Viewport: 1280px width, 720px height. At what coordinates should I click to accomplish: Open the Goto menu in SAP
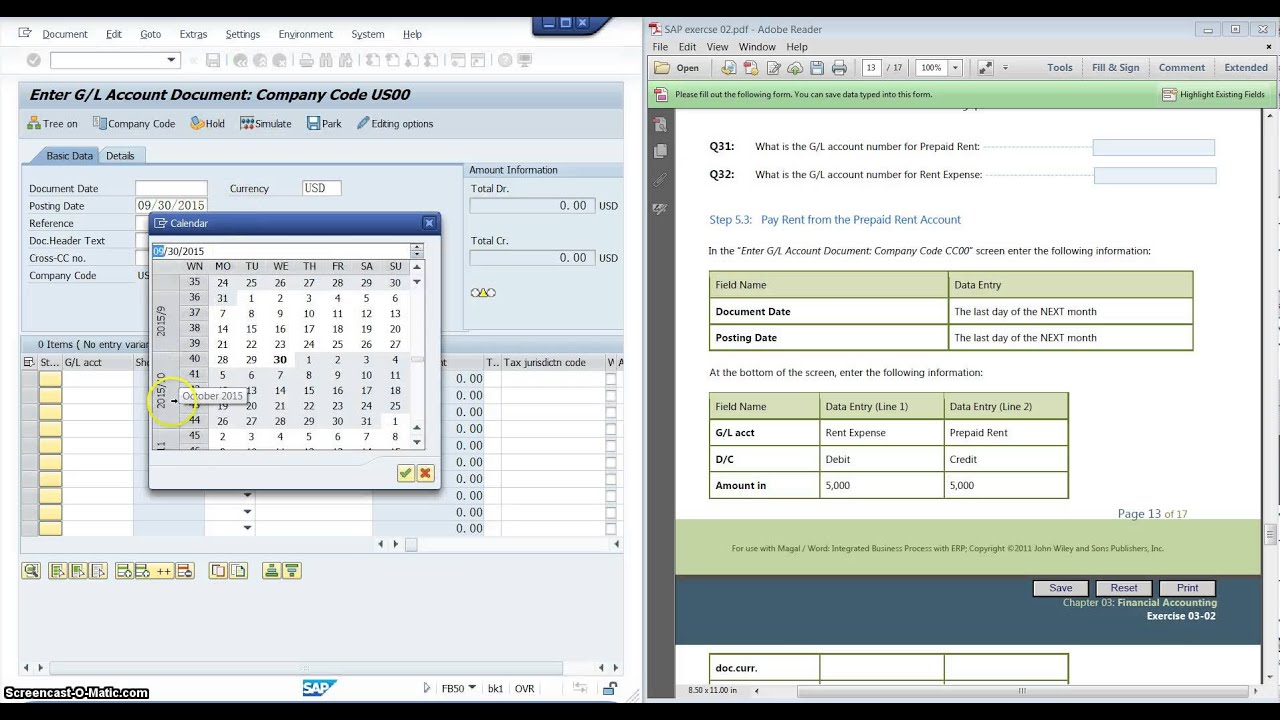coord(150,34)
